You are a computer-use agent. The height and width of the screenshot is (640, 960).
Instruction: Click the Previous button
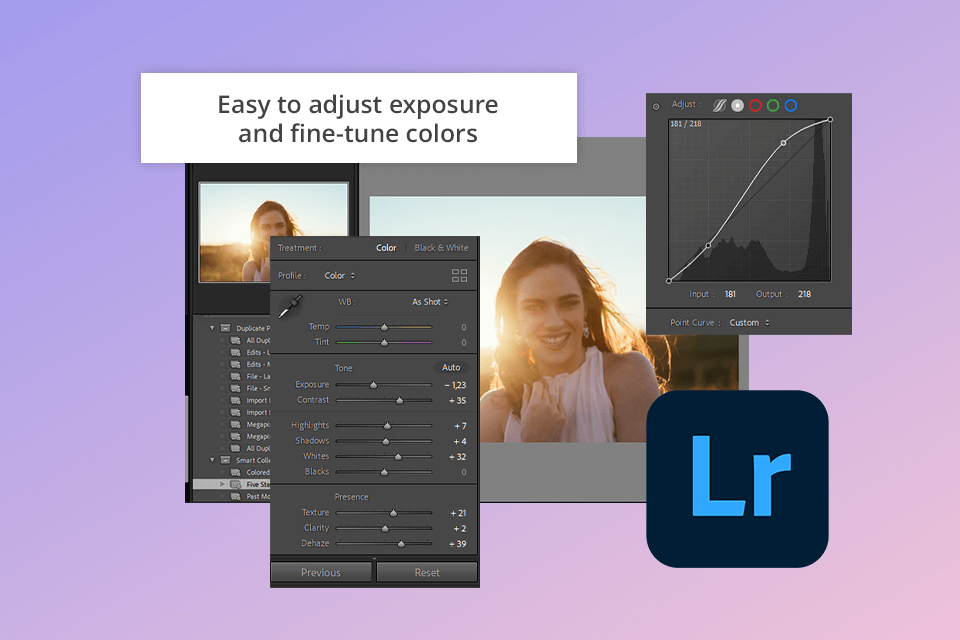tap(321, 573)
